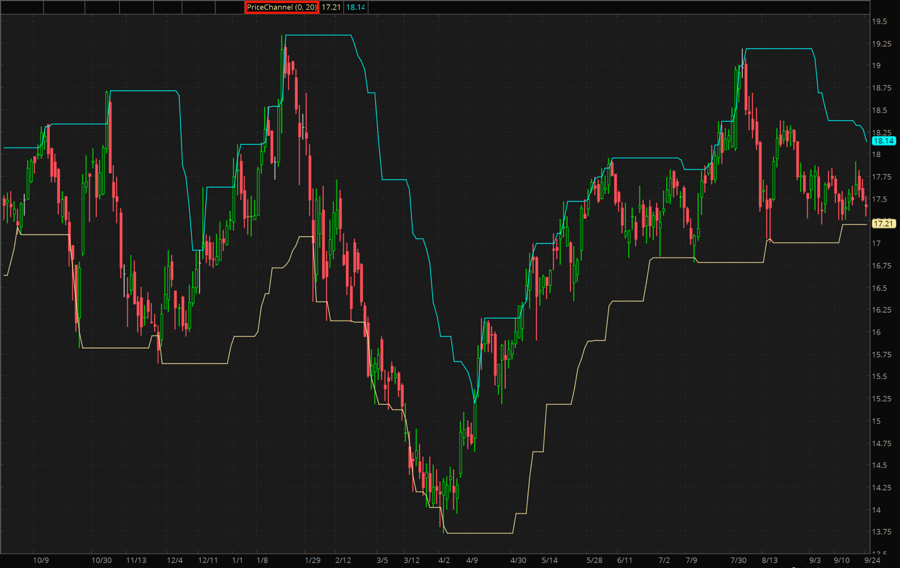The image size is (900, 568).
Task: Select the 9/24 date at axis end
Action: pos(873,560)
